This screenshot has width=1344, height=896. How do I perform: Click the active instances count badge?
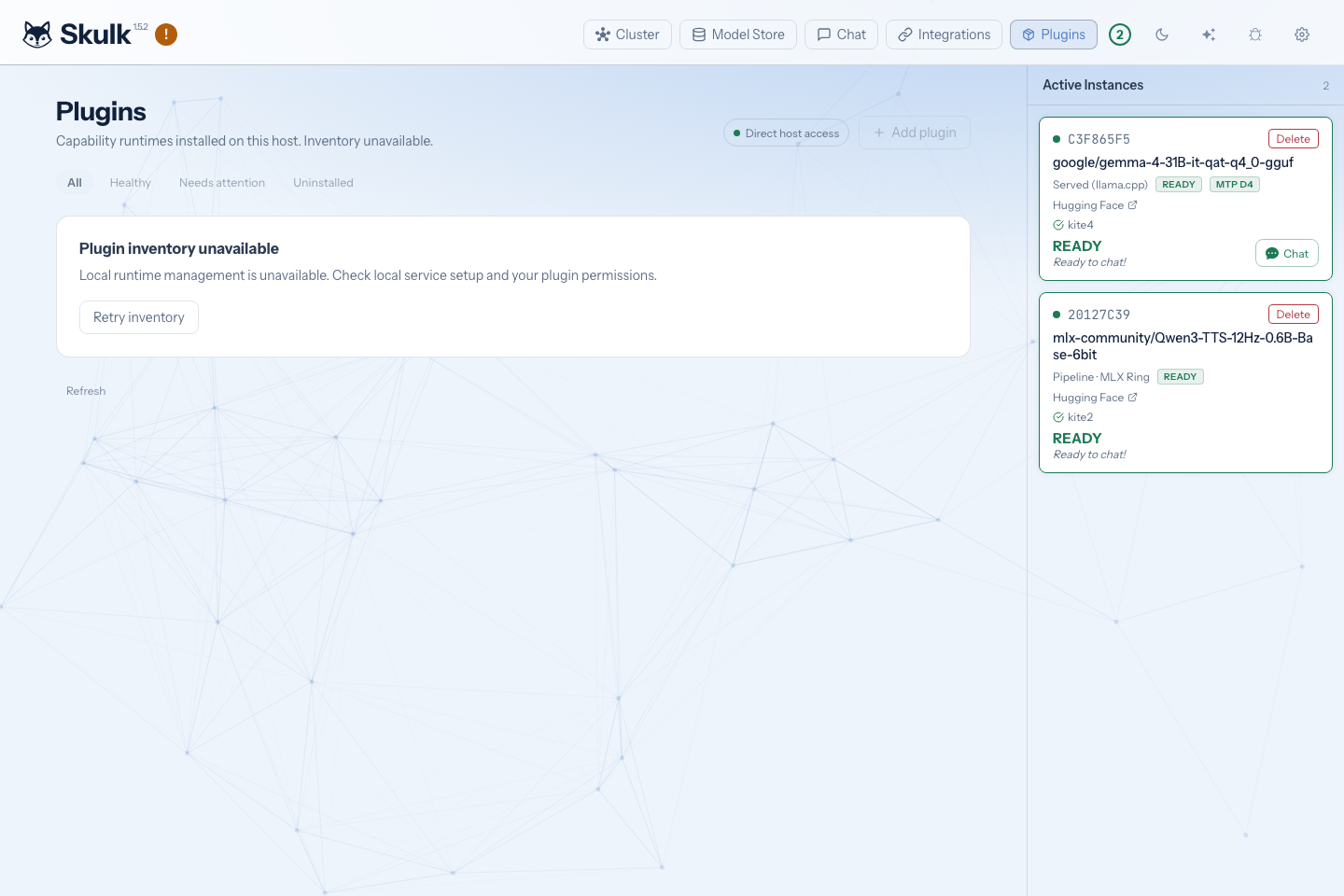pos(1120,35)
